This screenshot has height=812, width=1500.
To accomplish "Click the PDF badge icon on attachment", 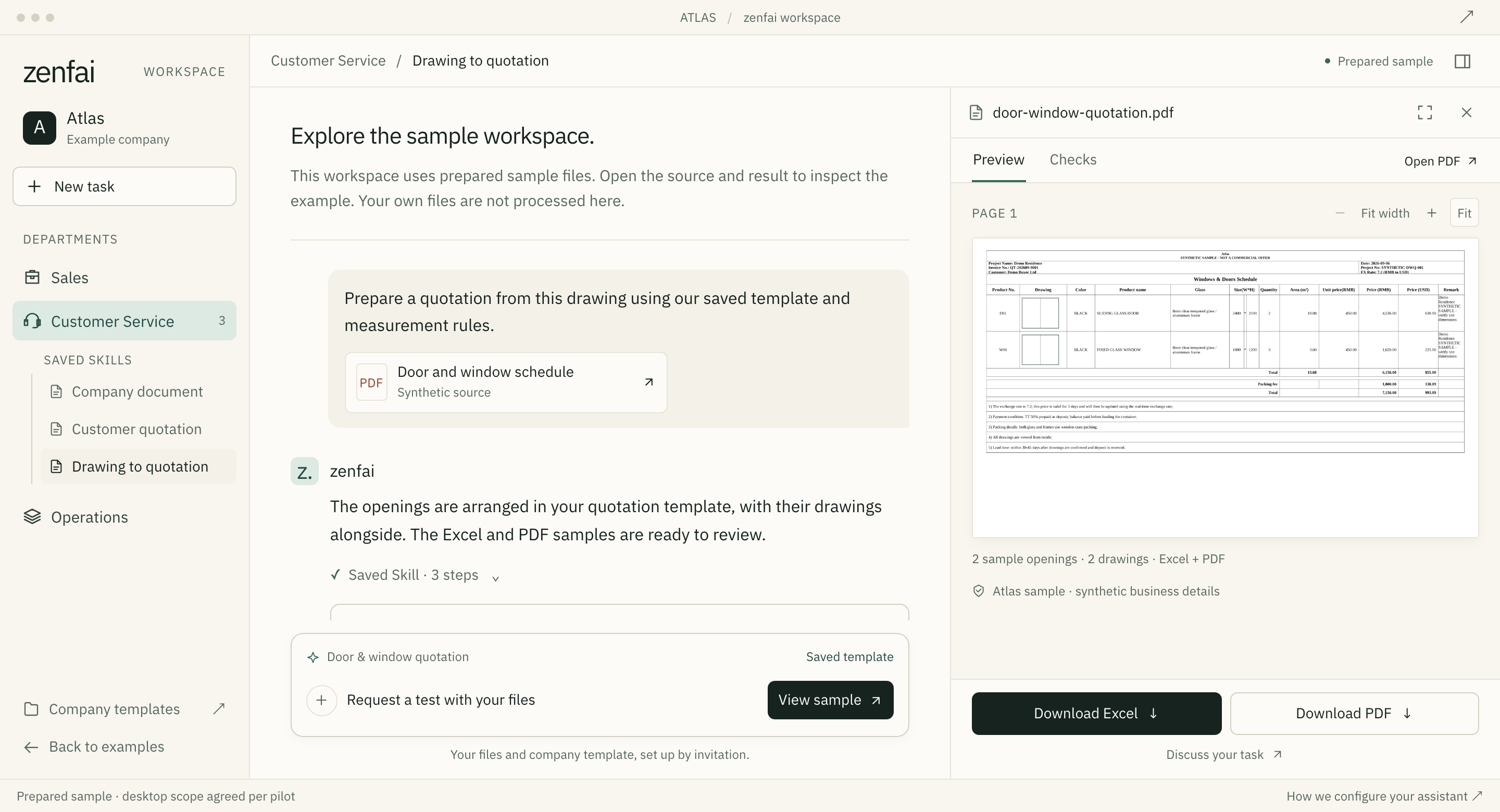I will [371, 383].
